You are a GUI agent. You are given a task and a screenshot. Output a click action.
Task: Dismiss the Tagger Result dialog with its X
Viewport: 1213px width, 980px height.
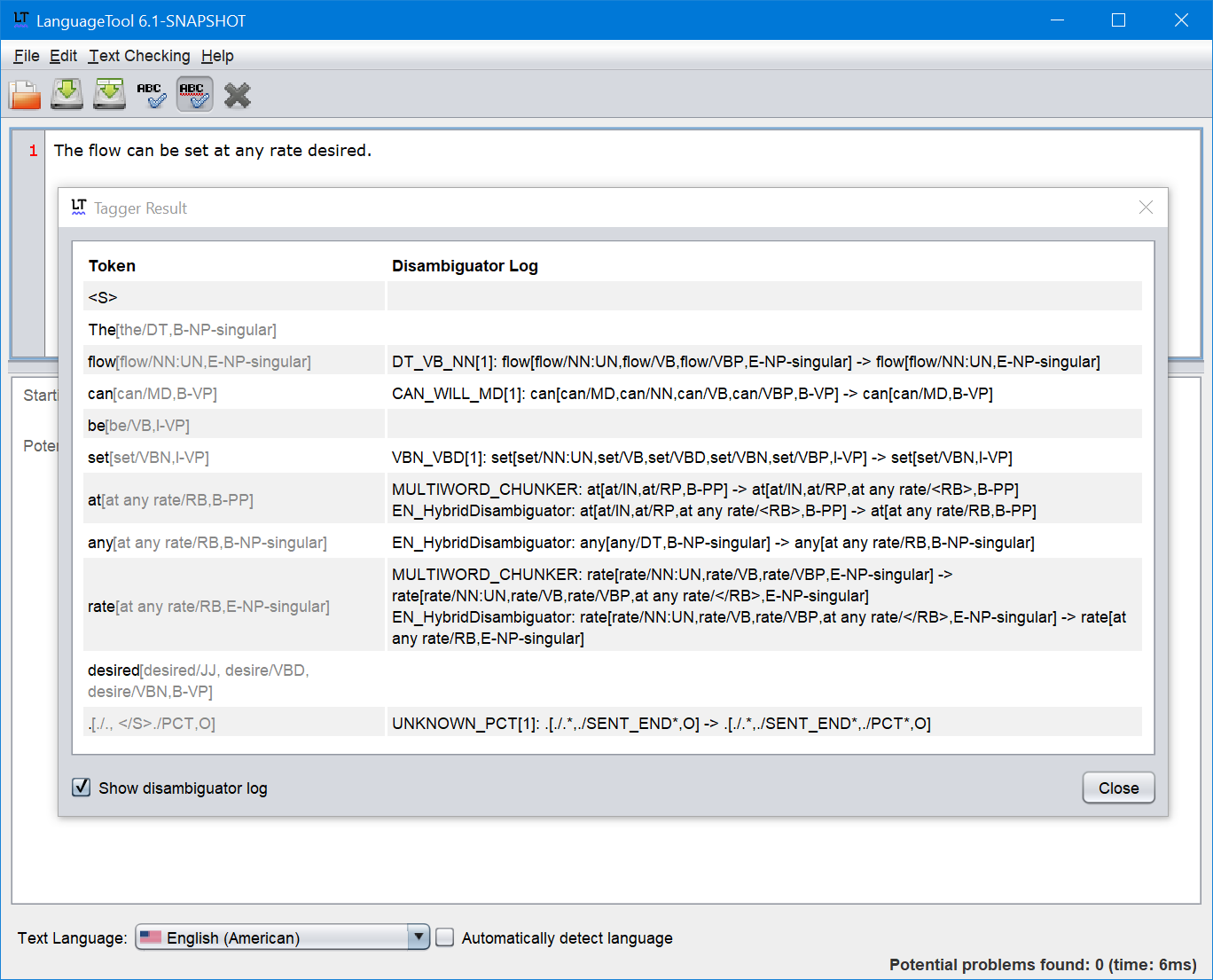click(x=1146, y=207)
